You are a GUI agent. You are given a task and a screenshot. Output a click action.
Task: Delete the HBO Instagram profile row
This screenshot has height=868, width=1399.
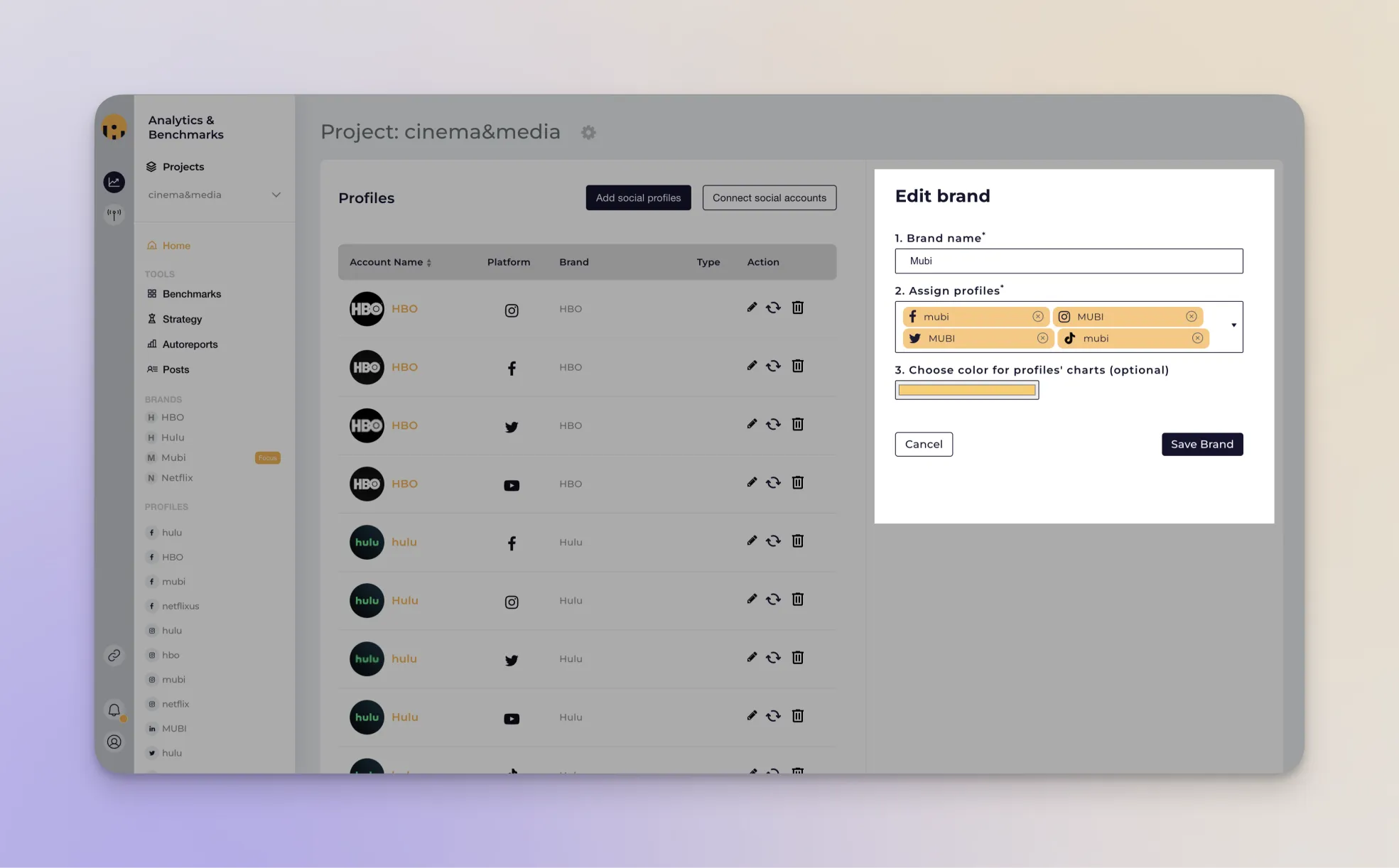click(798, 308)
